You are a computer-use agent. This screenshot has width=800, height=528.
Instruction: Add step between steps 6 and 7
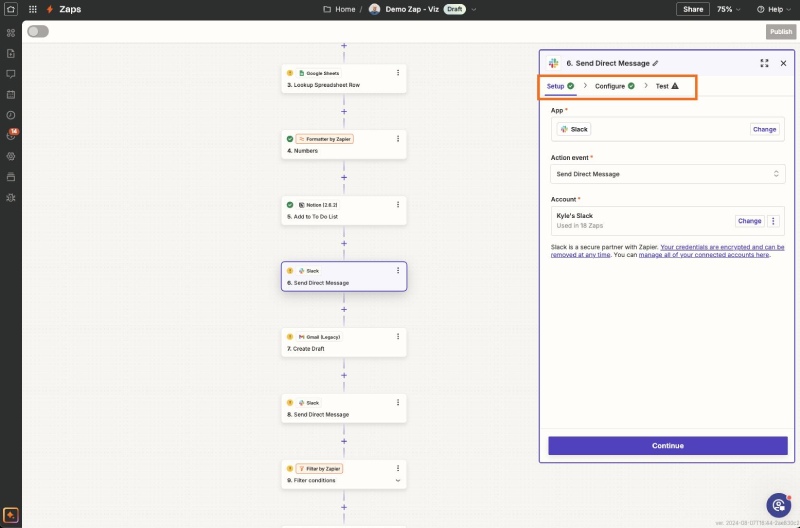coord(344,310)
